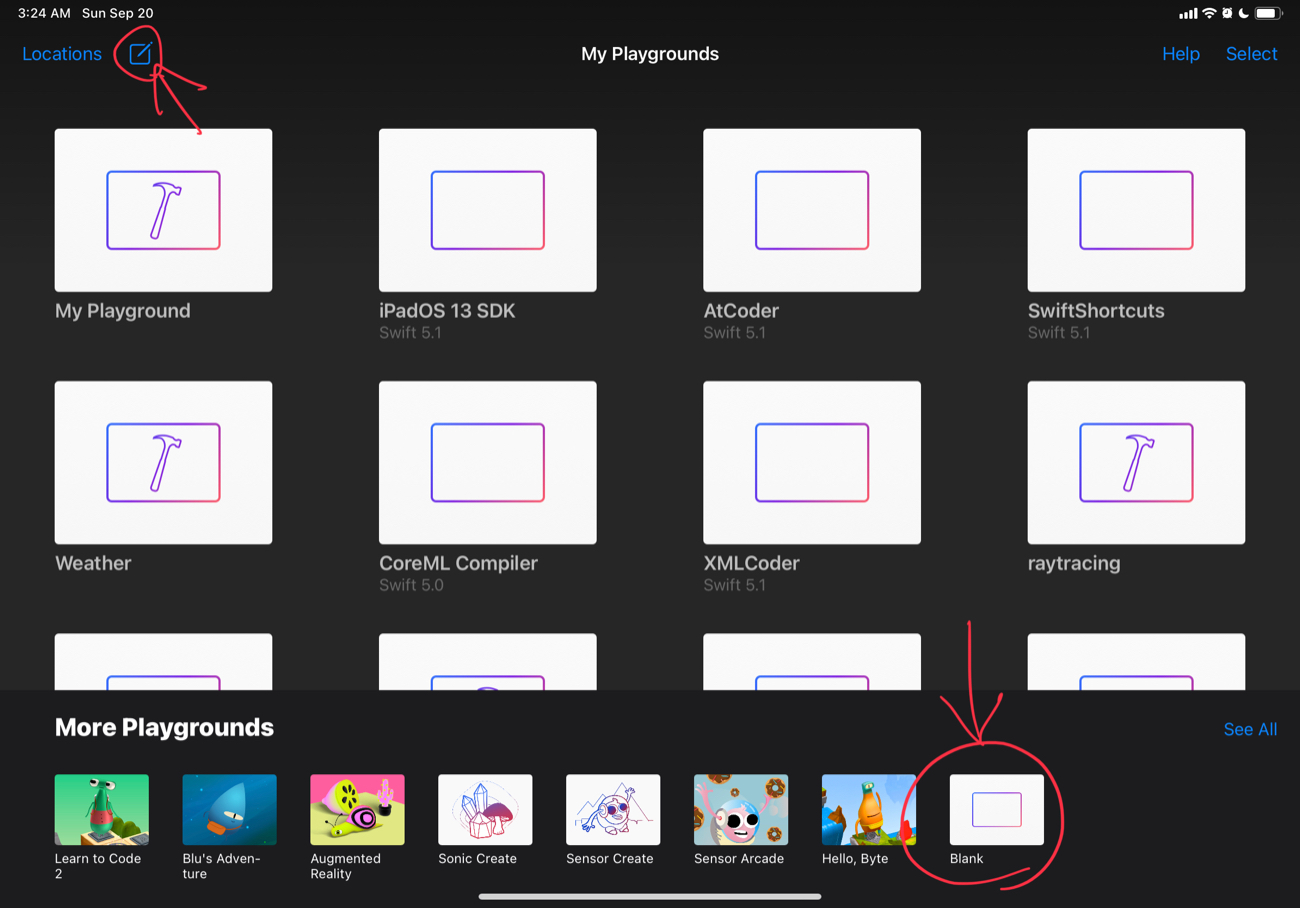Open the Help menu

click(1180, 54)
